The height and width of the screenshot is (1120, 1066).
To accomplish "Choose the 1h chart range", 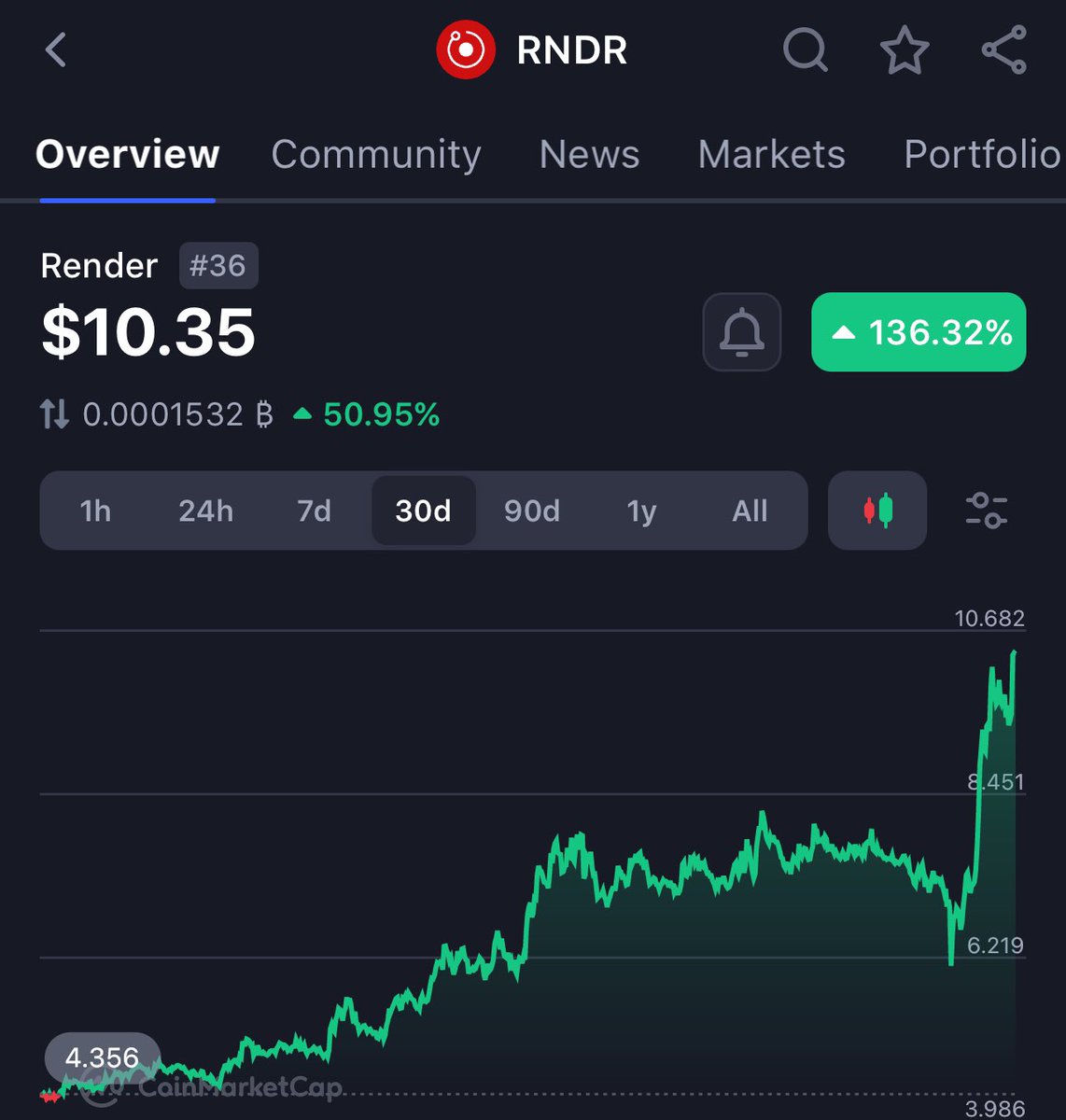I will [95, 511].
